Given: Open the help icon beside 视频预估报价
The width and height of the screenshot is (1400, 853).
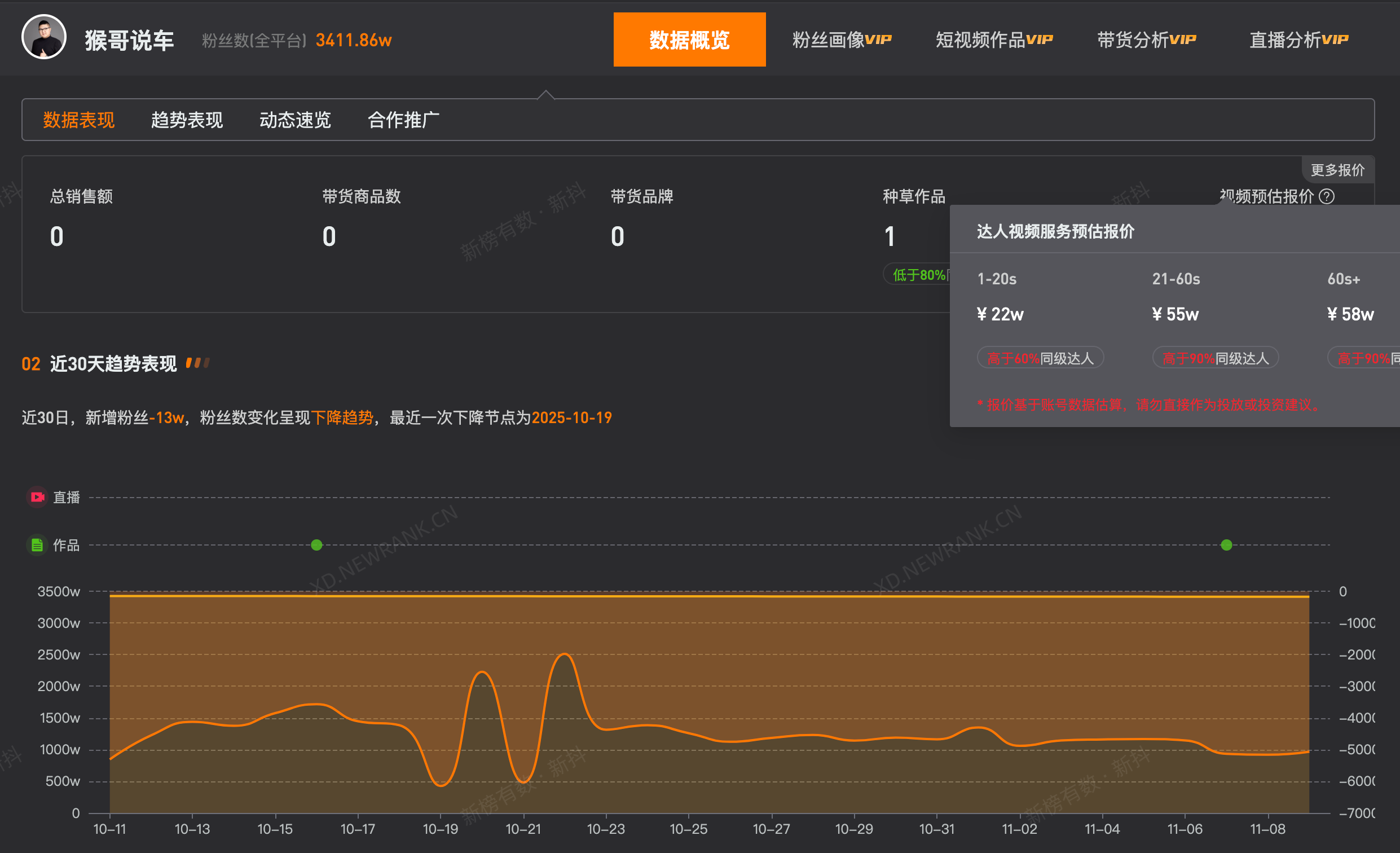Looking at the screenshot, I should coord(1327,197).
